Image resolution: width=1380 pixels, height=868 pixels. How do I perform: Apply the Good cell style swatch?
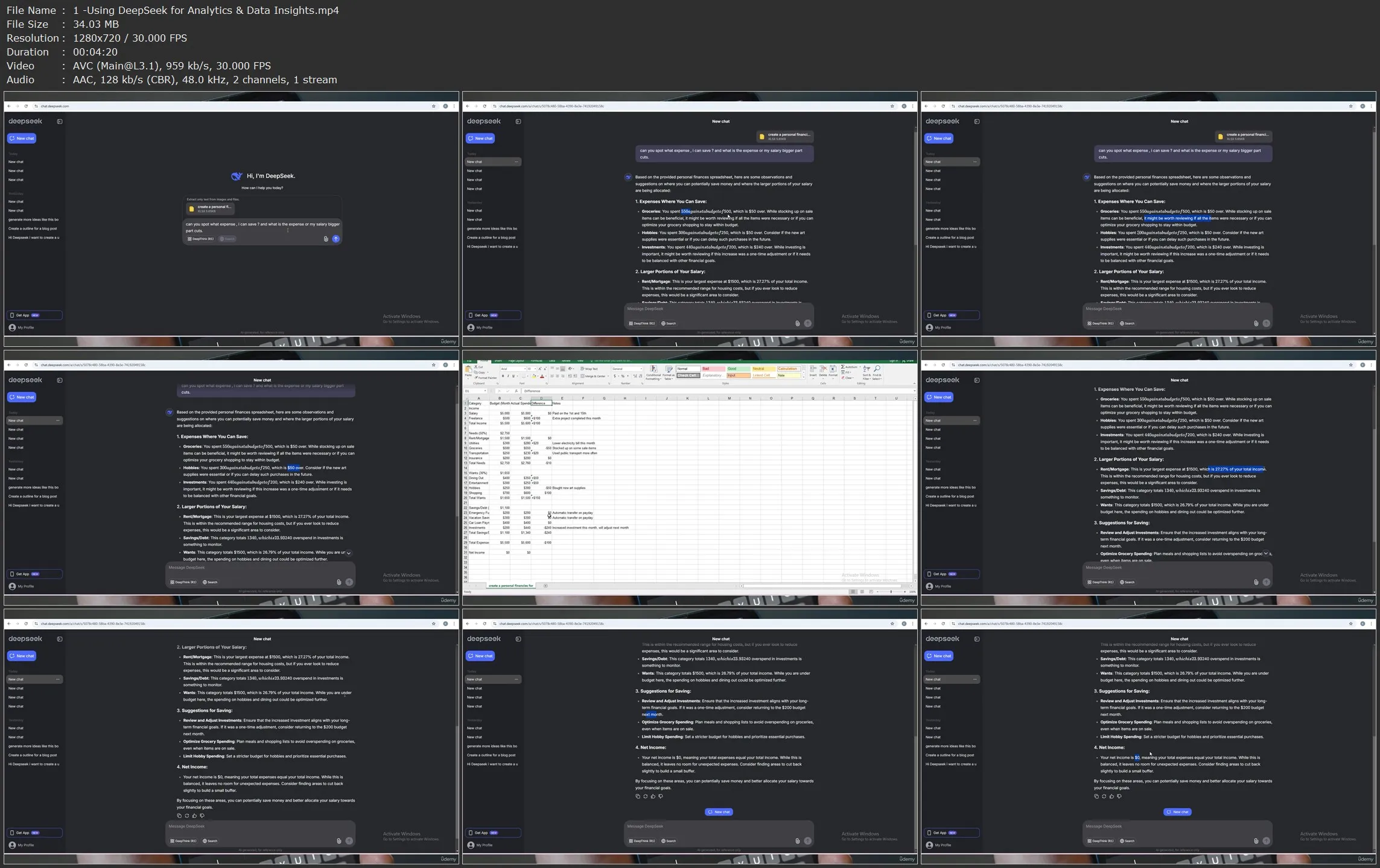tap(739, 369)
